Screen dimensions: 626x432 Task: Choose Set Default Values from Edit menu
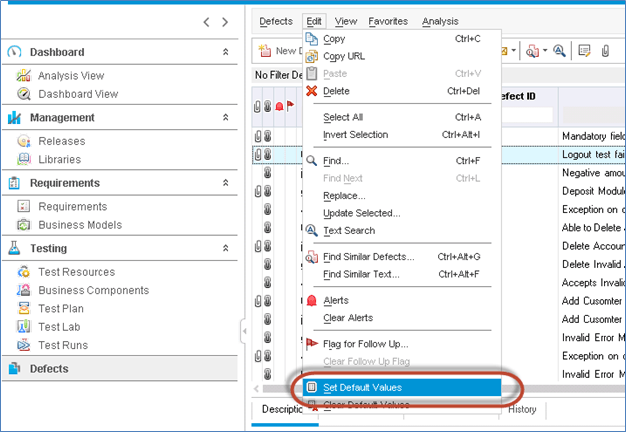tap(365, 387)
